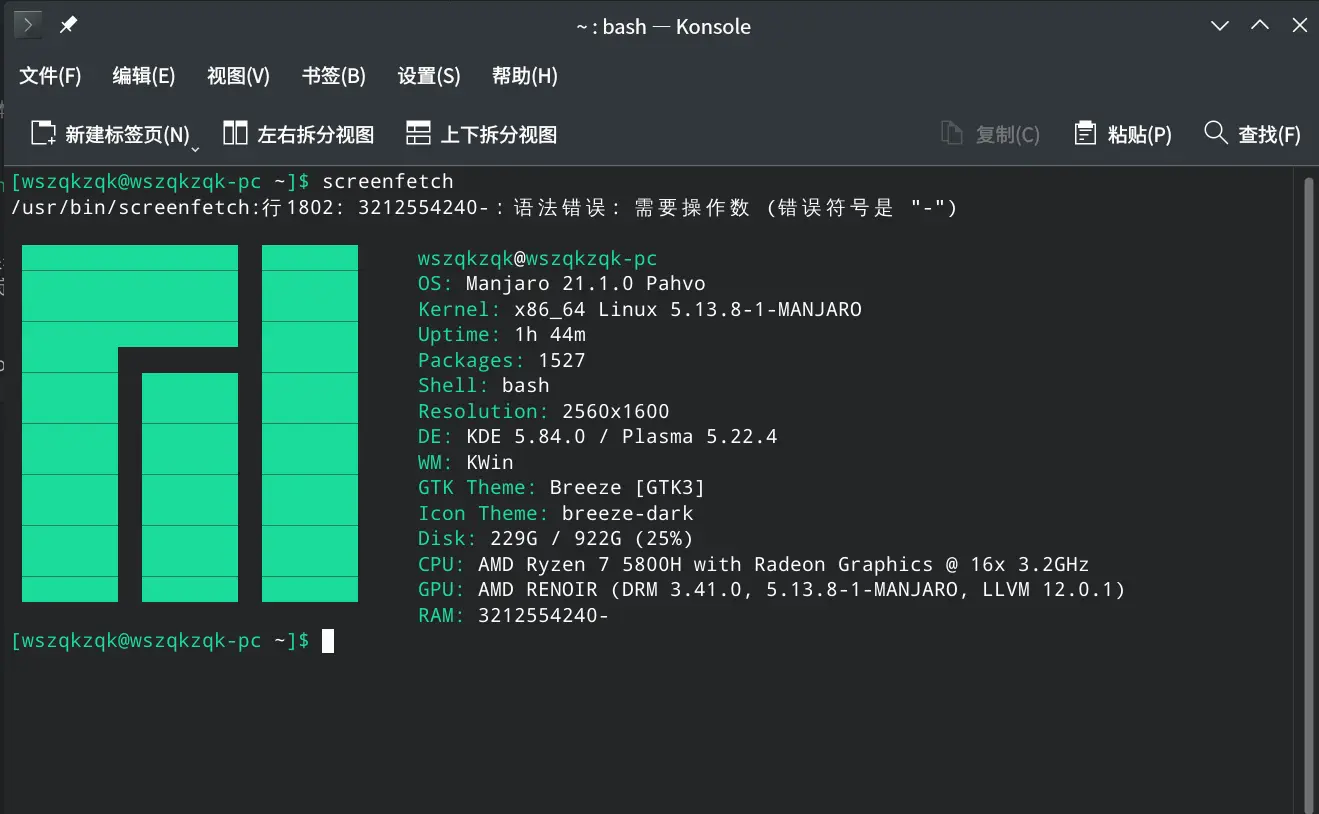The image size is (1319, 814).
Task: Click the 'Uptime: 1h 44m' line
Action: click(502, 335)
